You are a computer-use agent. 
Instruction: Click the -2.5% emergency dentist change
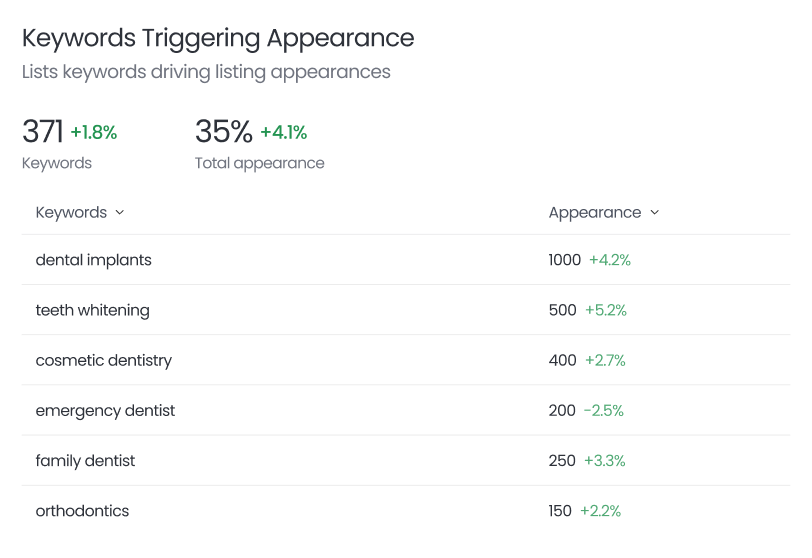click(603, 410)
